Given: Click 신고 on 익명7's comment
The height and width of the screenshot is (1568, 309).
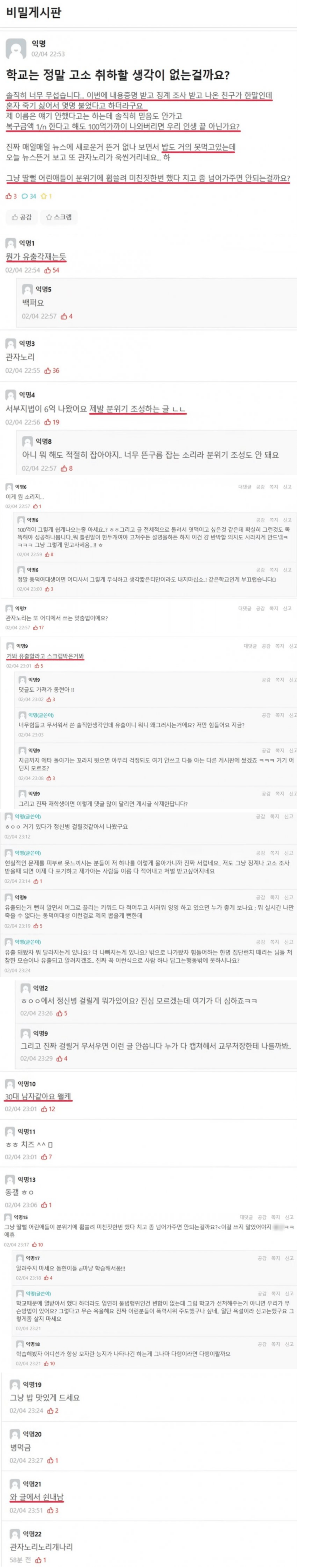Looking at the screenshot, I should 287,608.
